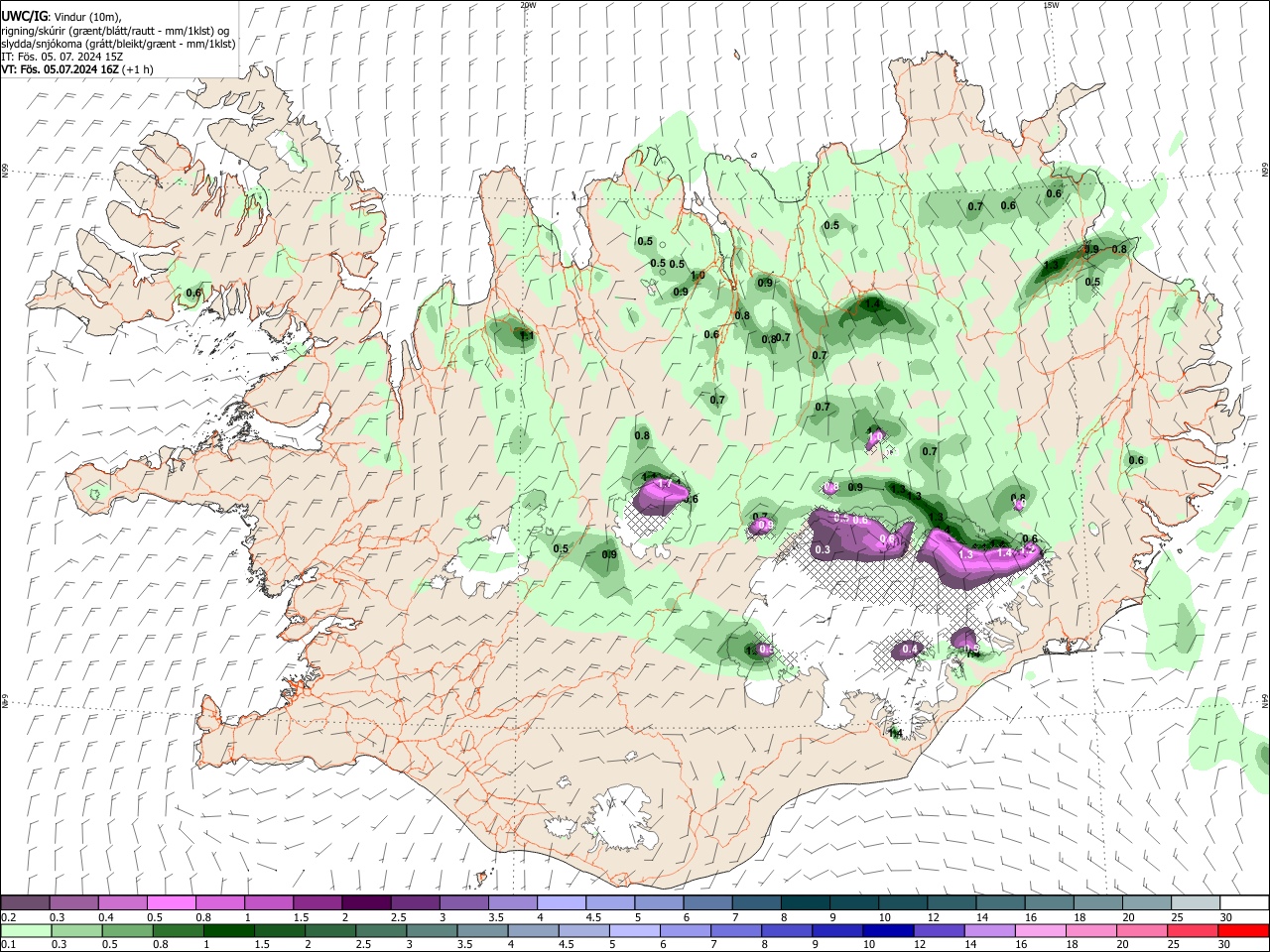Click the white snow swatch above 30
Image resolution: width=1270 pixels, height=952 pixels.
(x=1242, y=903)
